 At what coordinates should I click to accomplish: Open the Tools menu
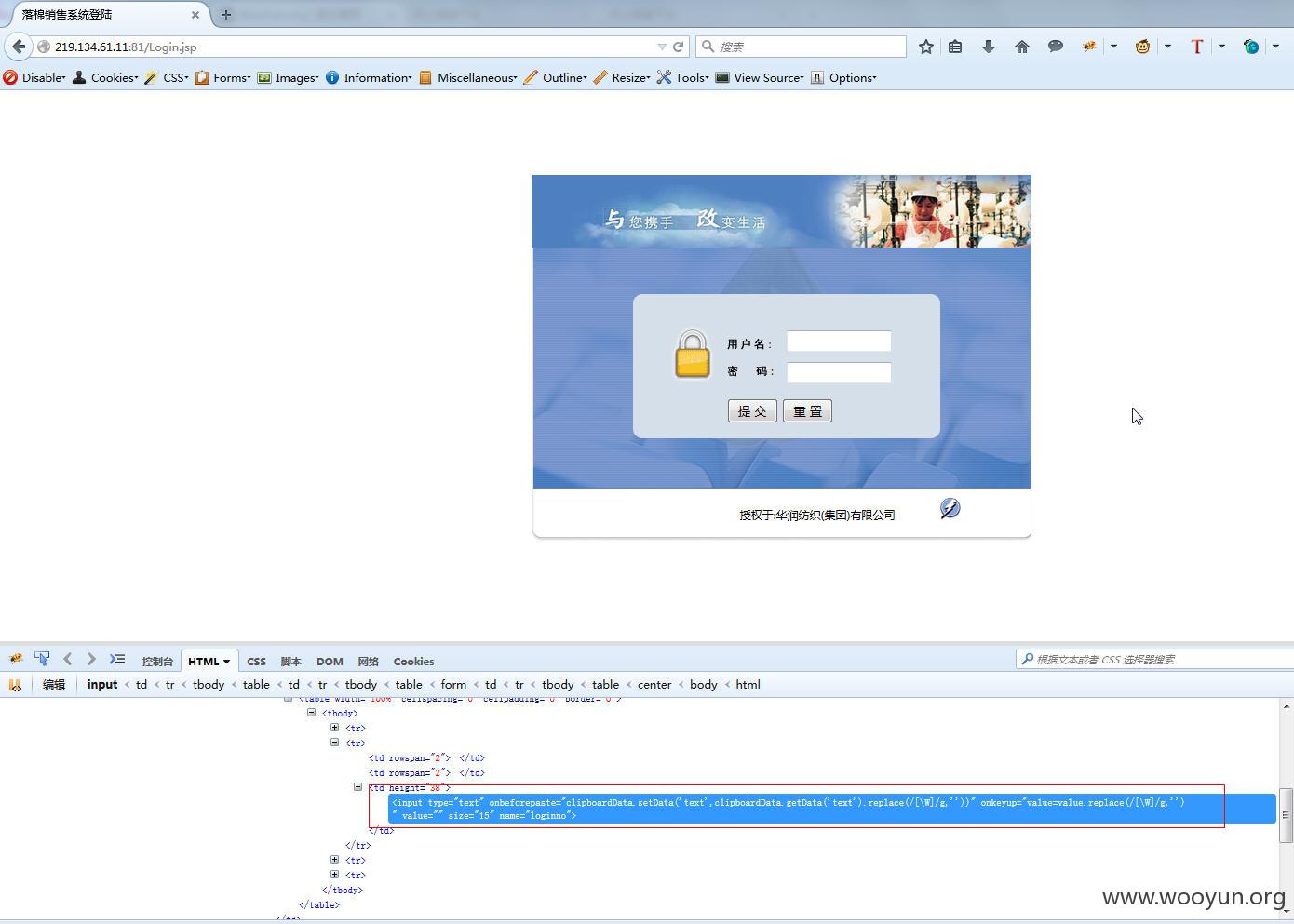tap(683, 78)
